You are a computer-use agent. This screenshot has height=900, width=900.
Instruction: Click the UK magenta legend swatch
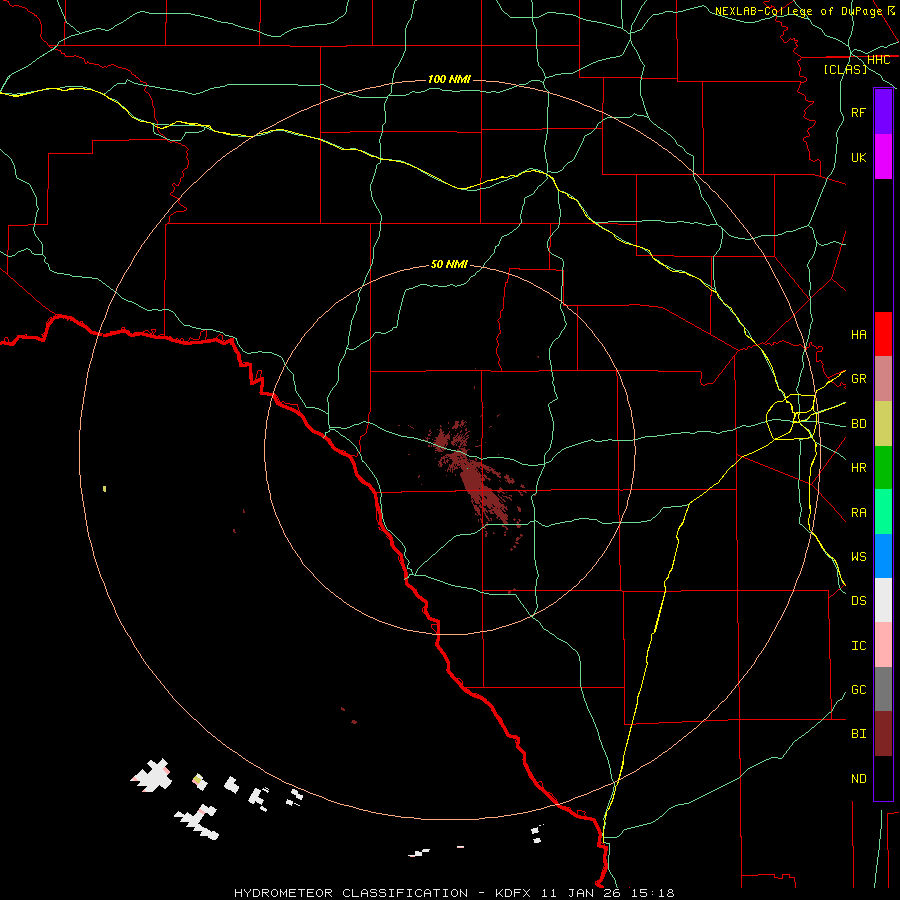[x=883, y=157]
